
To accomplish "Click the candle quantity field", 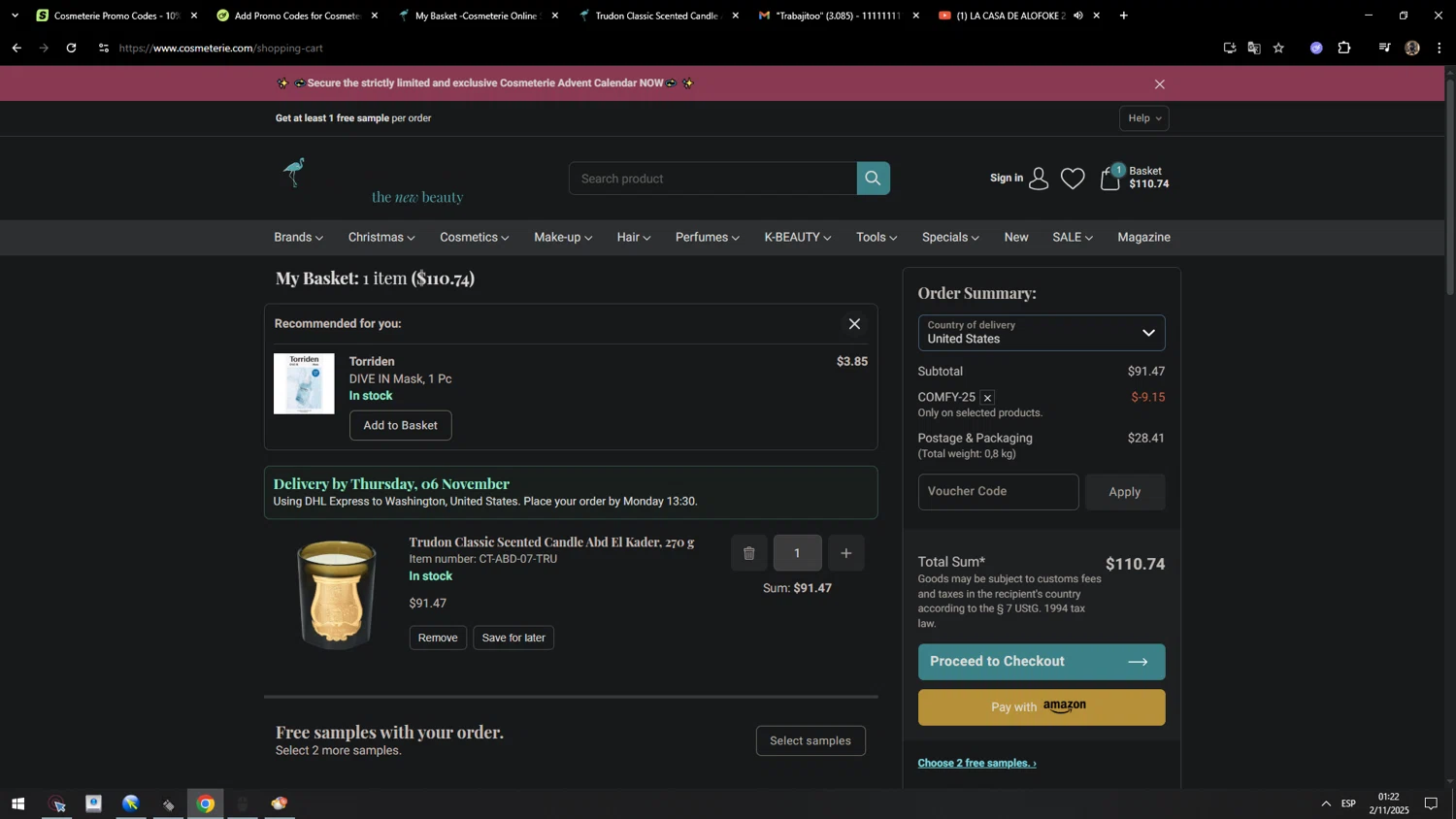I will click(x=797, y=553).
